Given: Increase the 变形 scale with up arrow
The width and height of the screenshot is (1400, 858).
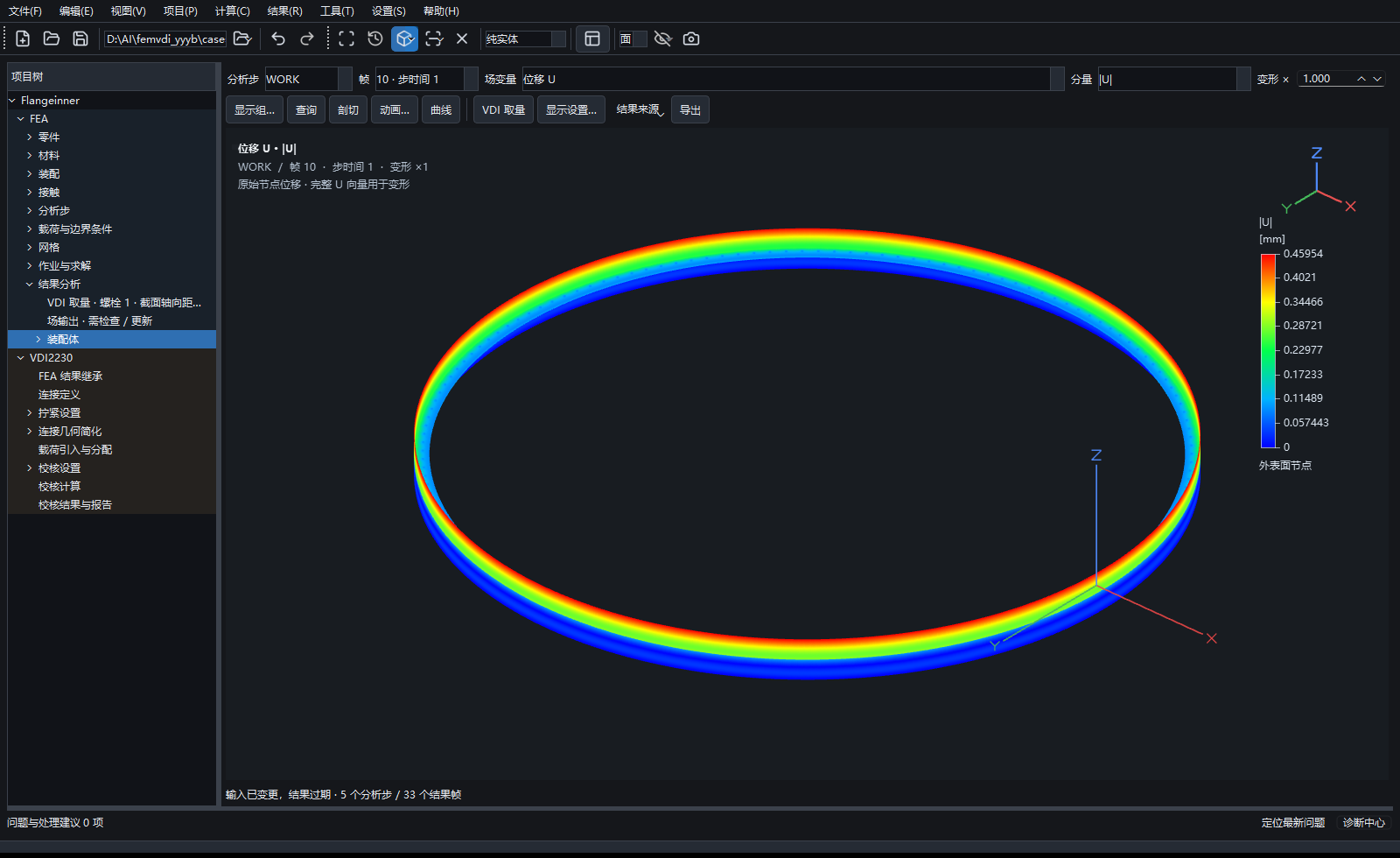Looking at the screenshot, I should (1361, 79).
